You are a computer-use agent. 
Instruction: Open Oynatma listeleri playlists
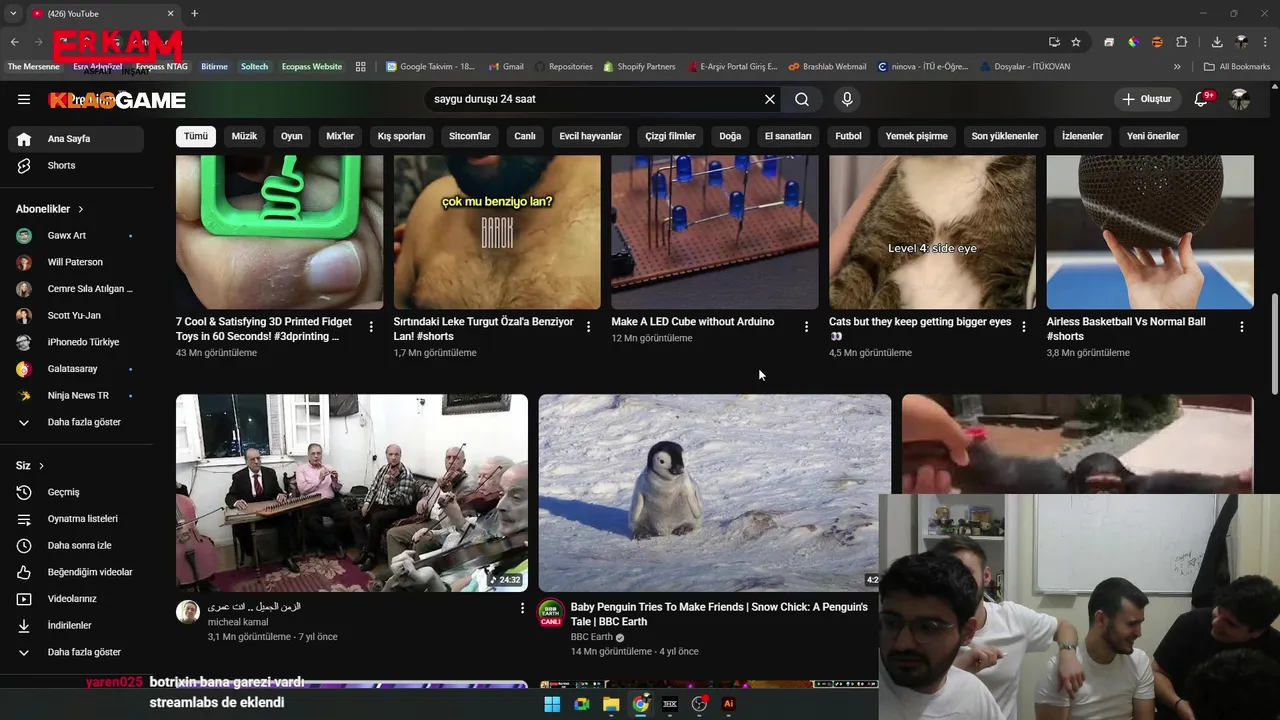coord(76,519)
